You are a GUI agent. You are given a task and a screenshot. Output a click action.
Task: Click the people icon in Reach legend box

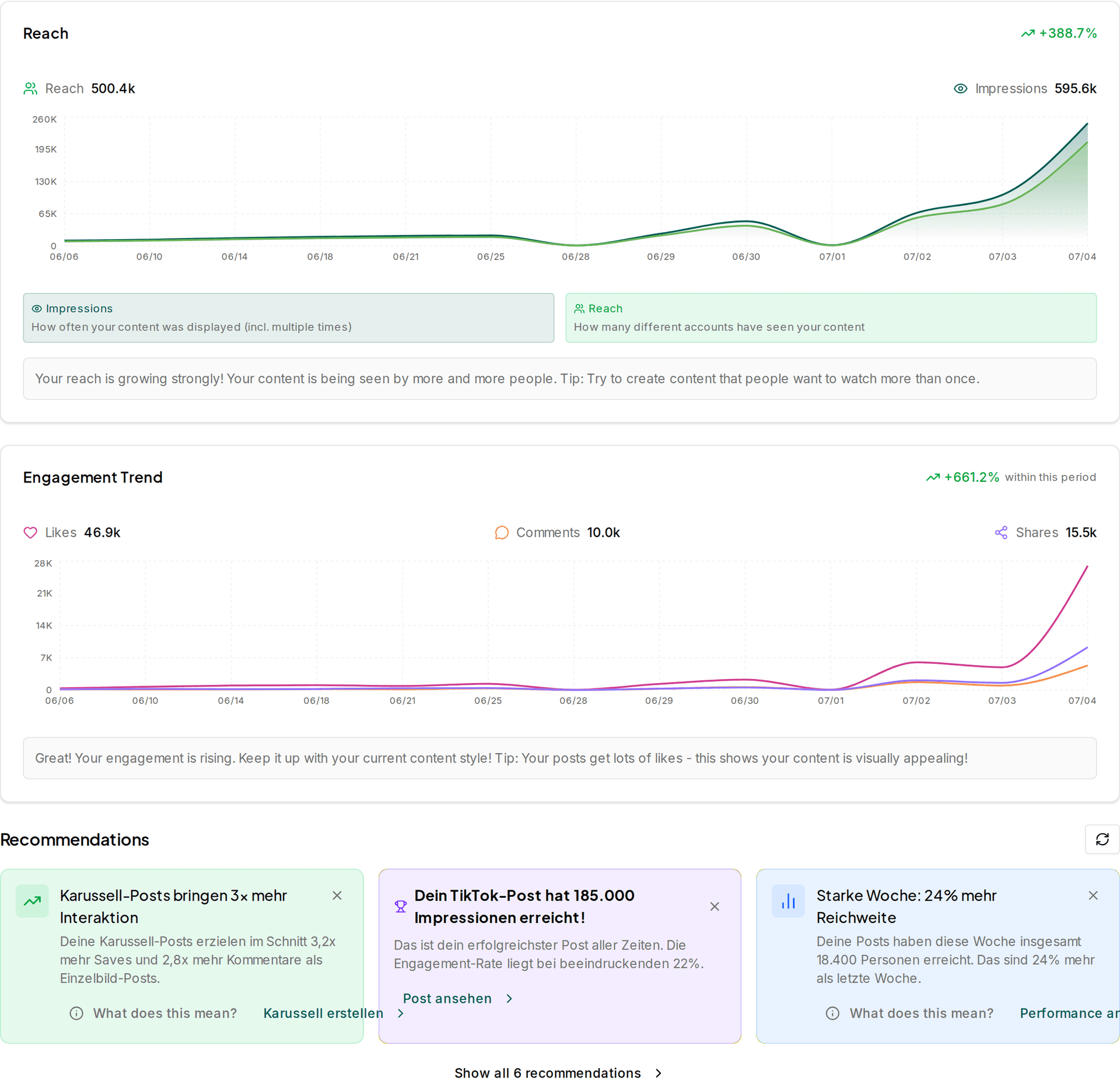coord(579,309)
